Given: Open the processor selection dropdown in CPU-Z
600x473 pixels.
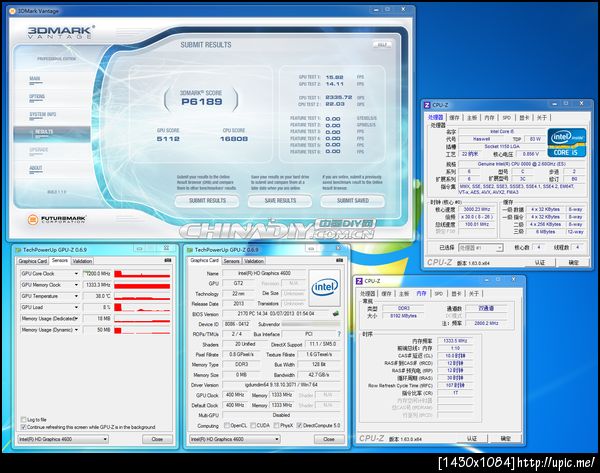Looking at the screenshot, I should coord(480,248).
